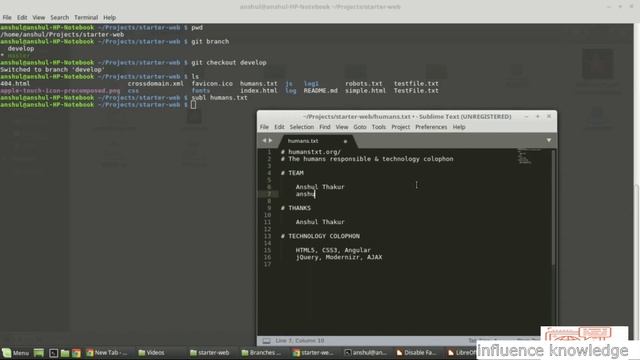Place cursor on '# THANKS' line
The image size is (640, 360).
pyautogui.click(x=296, y=208)
